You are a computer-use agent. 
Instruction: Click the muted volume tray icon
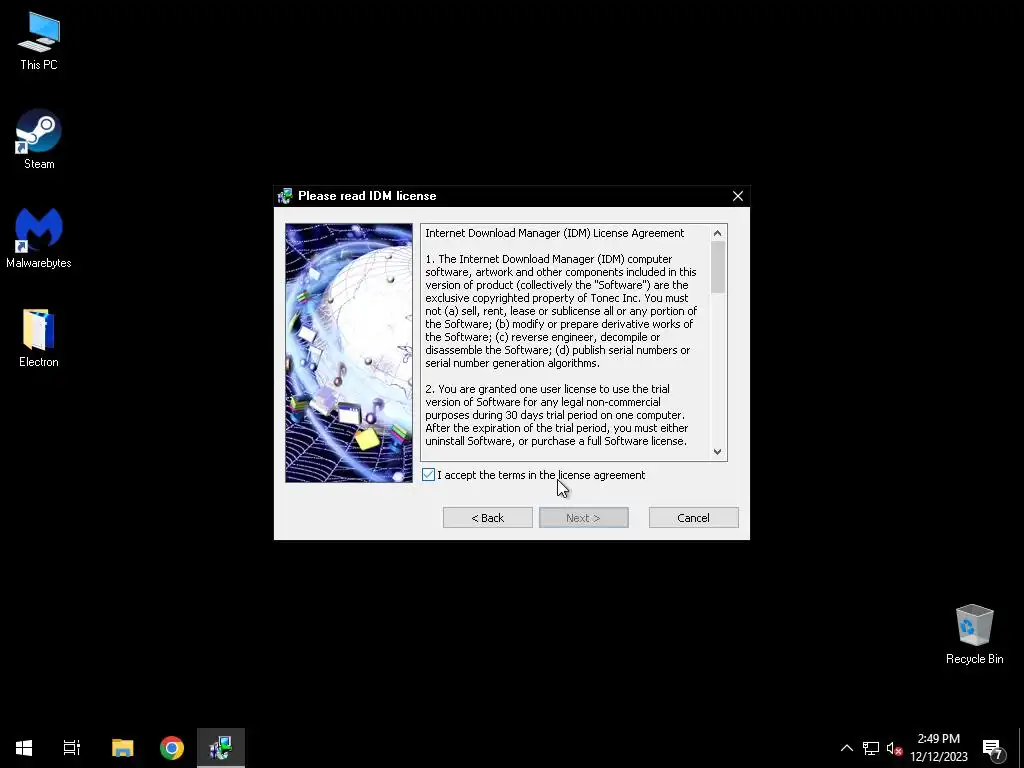click(x=894, y=748)
